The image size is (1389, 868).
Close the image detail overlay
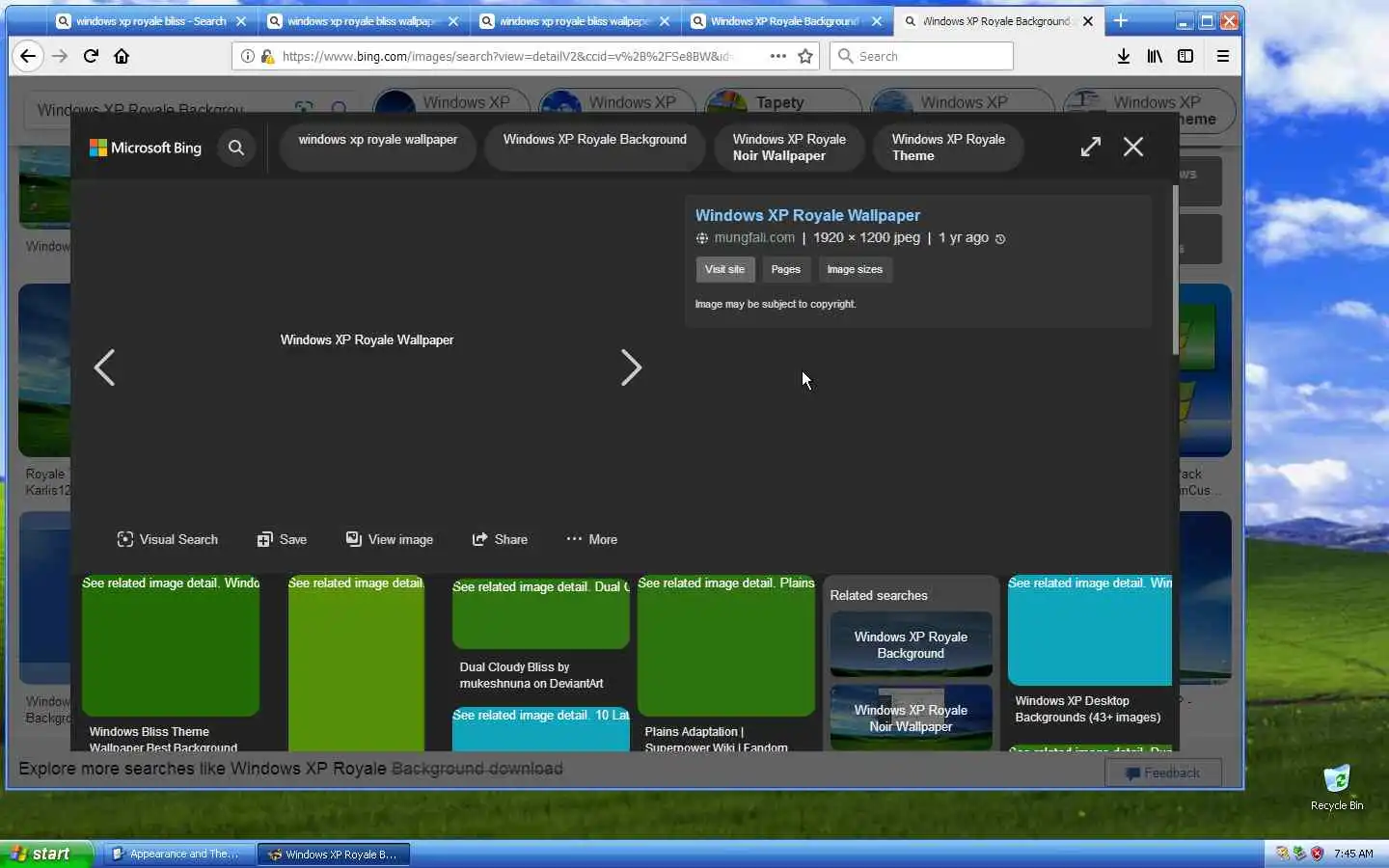coord(1133,147)
